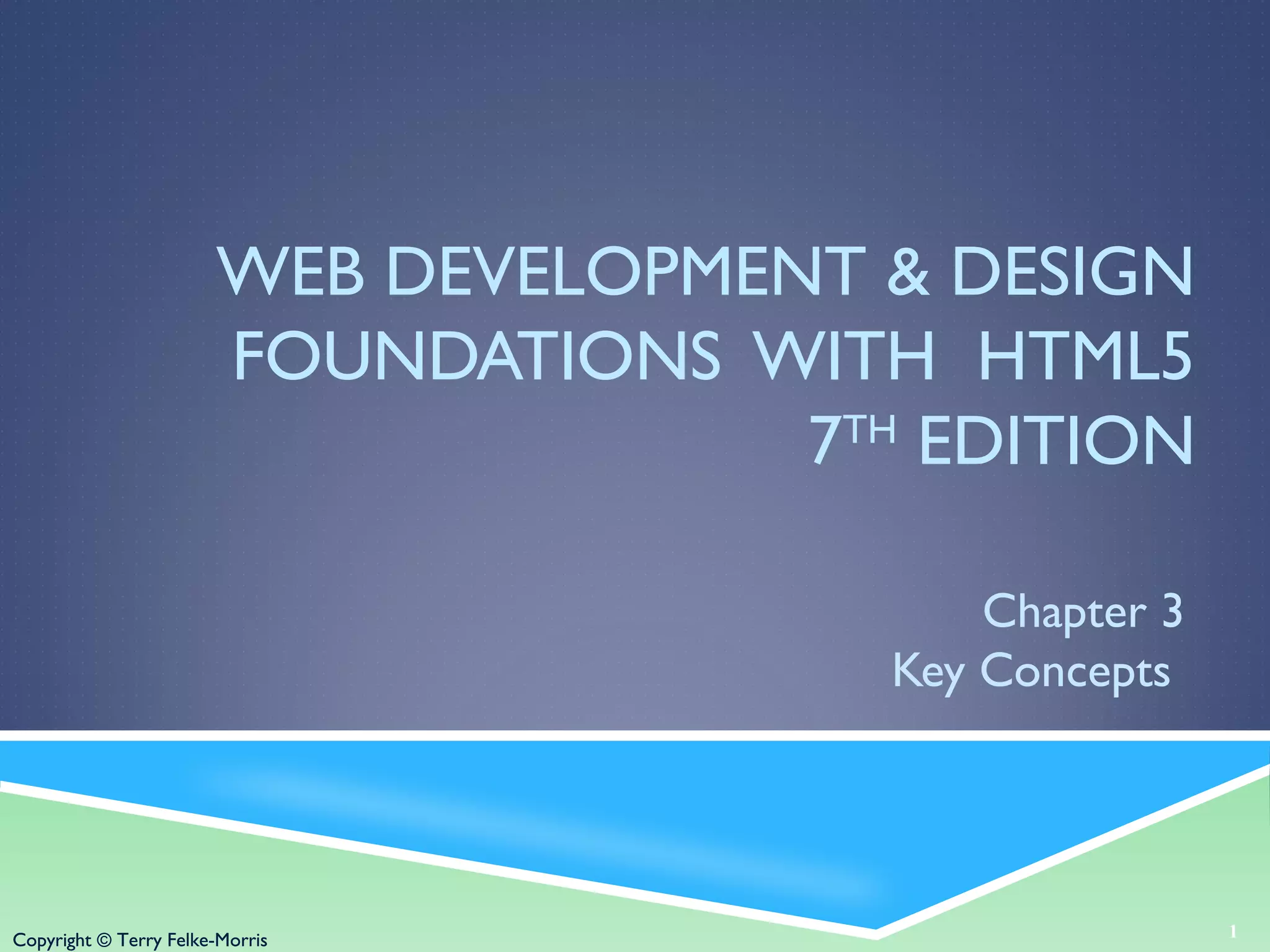Click the numeral 7 before EDITION

click(827, 440)
